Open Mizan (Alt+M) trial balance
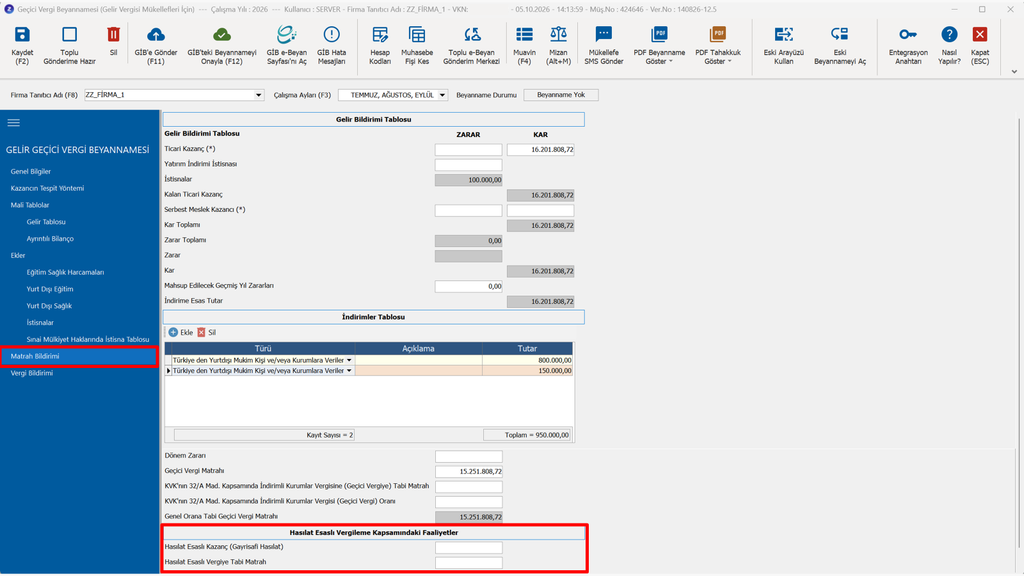 [x=558, y=45]
